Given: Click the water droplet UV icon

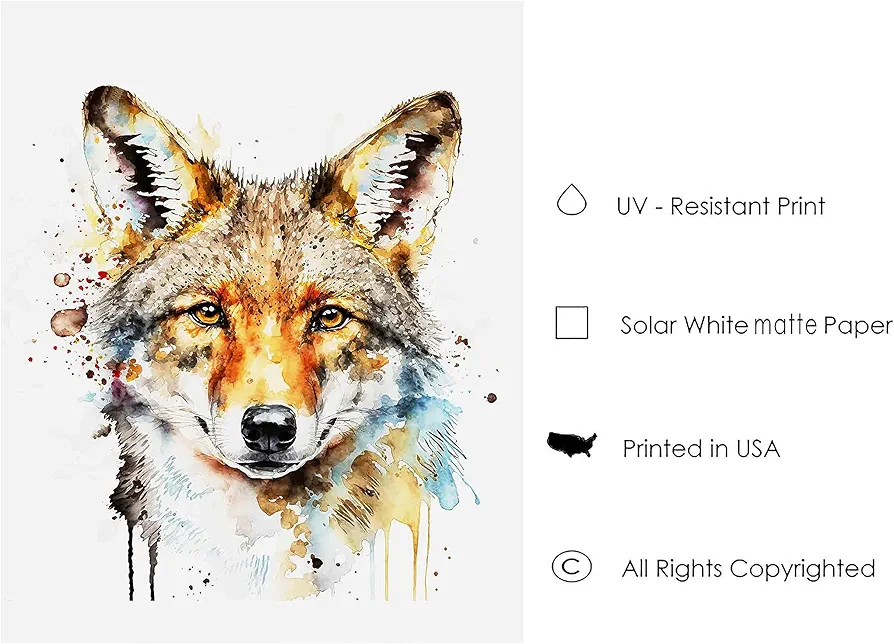Looking at the screenshot, I should [571, 199].
